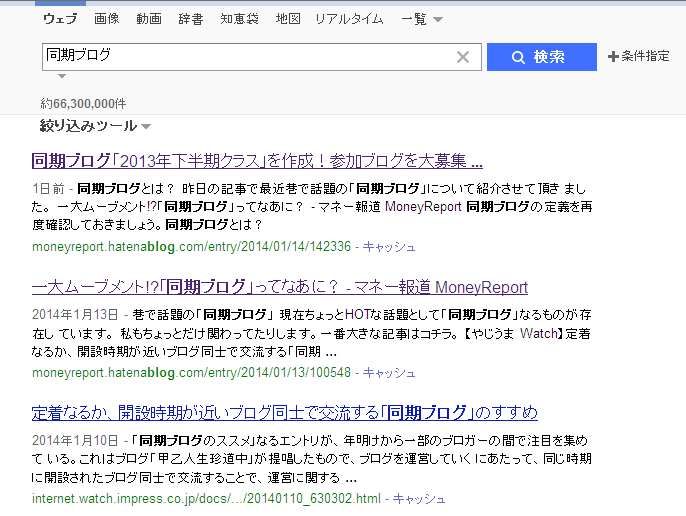
Task: Open キャッシュ link for internet.watch.impress.co.jp result
Action: coord(419,498)
